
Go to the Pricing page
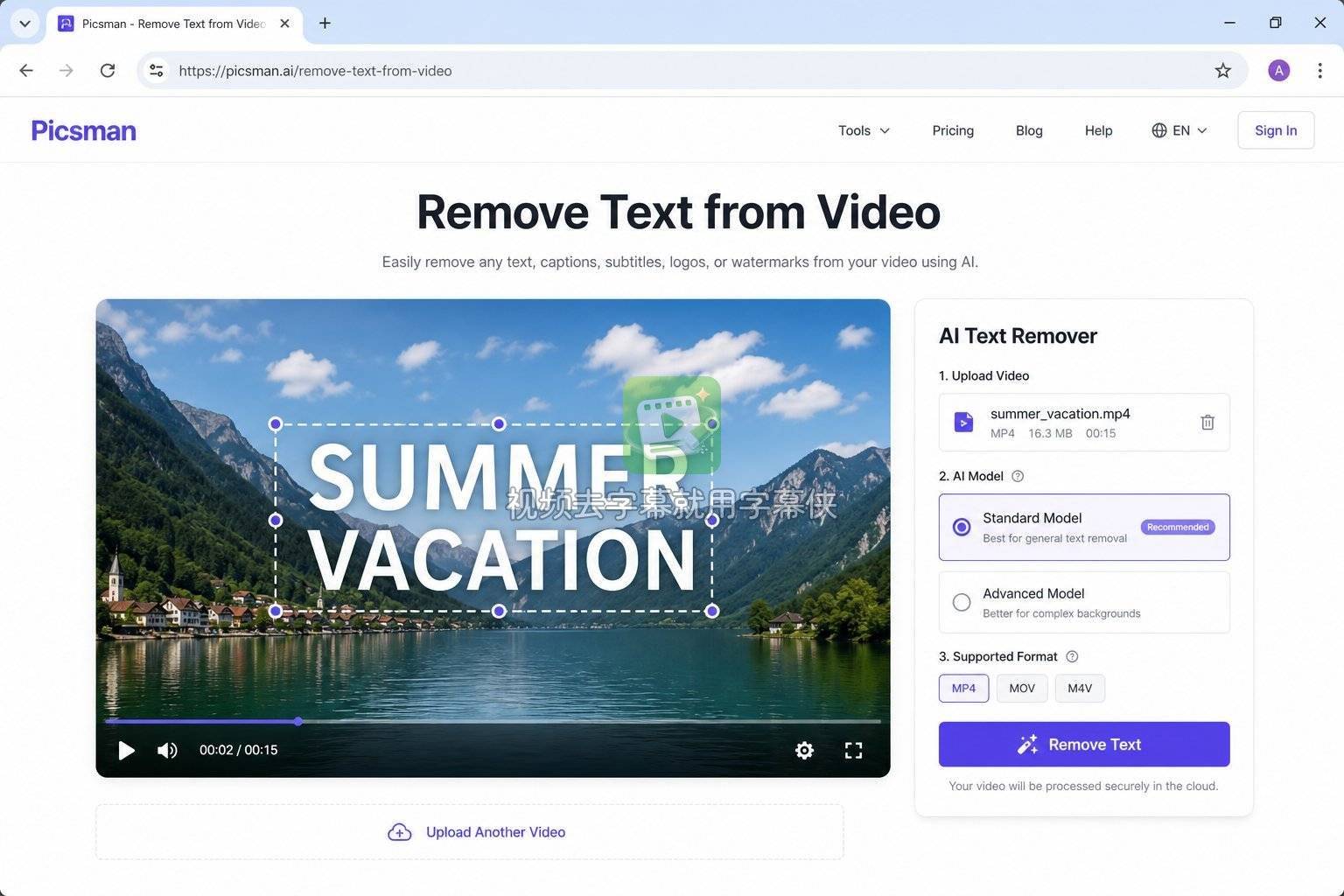(x=953, y=130)
